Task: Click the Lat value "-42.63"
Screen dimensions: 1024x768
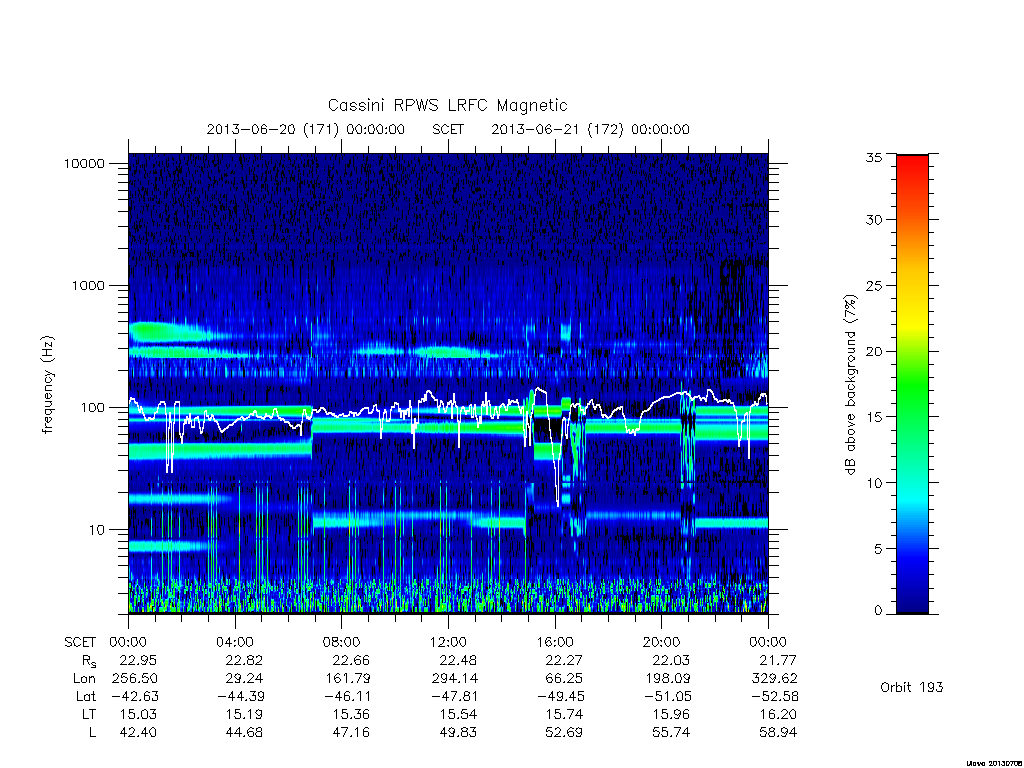Action: [134, 697]
